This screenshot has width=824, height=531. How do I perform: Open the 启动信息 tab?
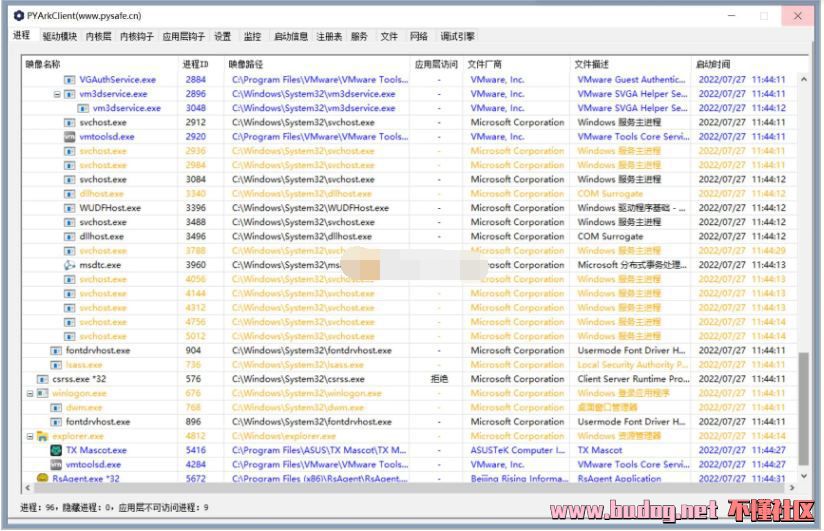point(290,37)
